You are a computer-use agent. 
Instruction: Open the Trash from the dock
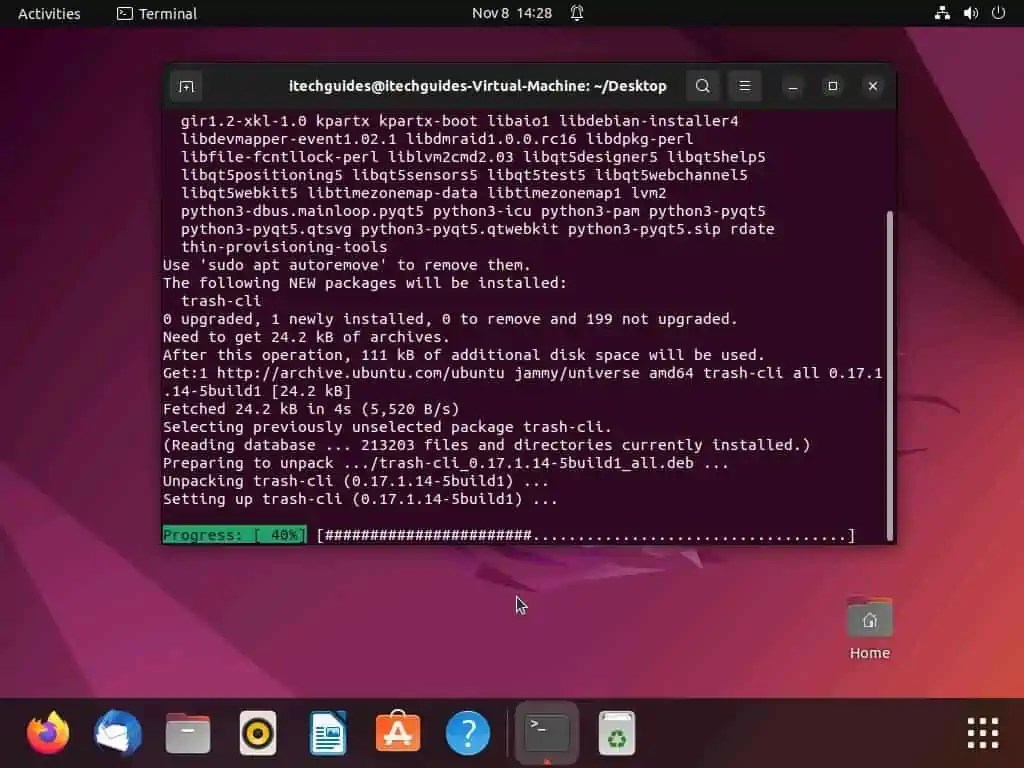616,733
